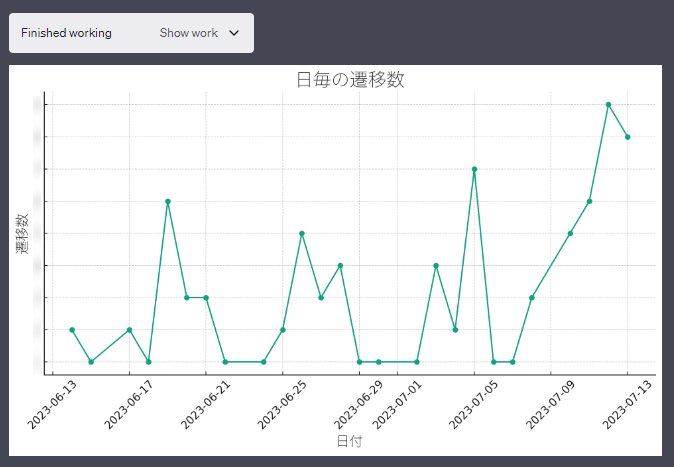
Task: Click the 2023-07-09 axis date label
Action: point(550,405)
